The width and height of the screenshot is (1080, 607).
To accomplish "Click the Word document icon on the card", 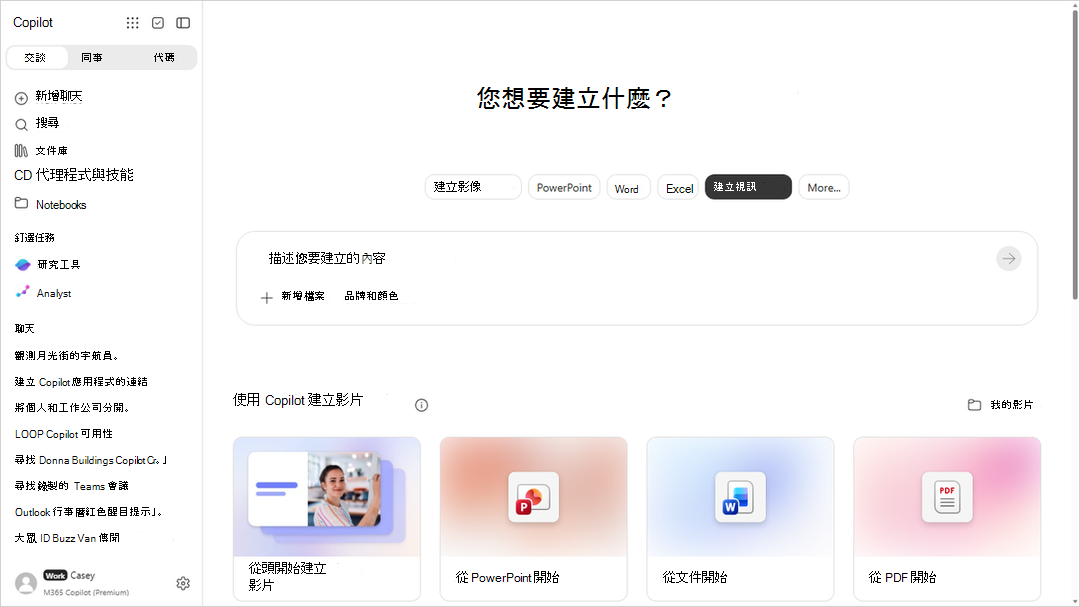I will tap(740, 497).
